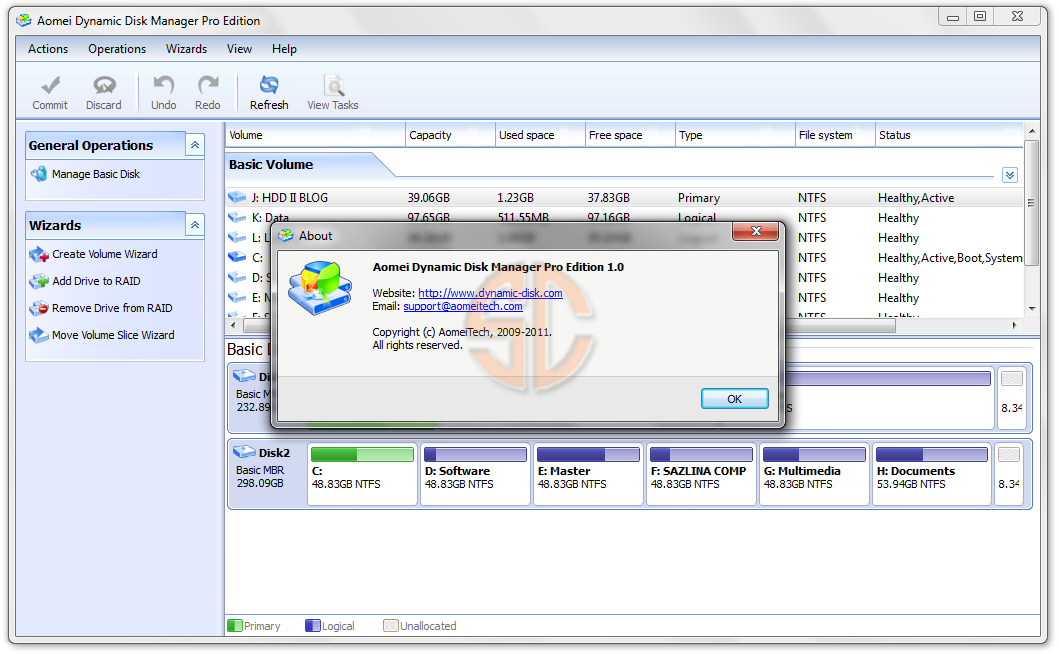The height and width of the screenshot is (654, 1059).
Task: Click the C: volume drive icon in list
Action: pos(237,257)
